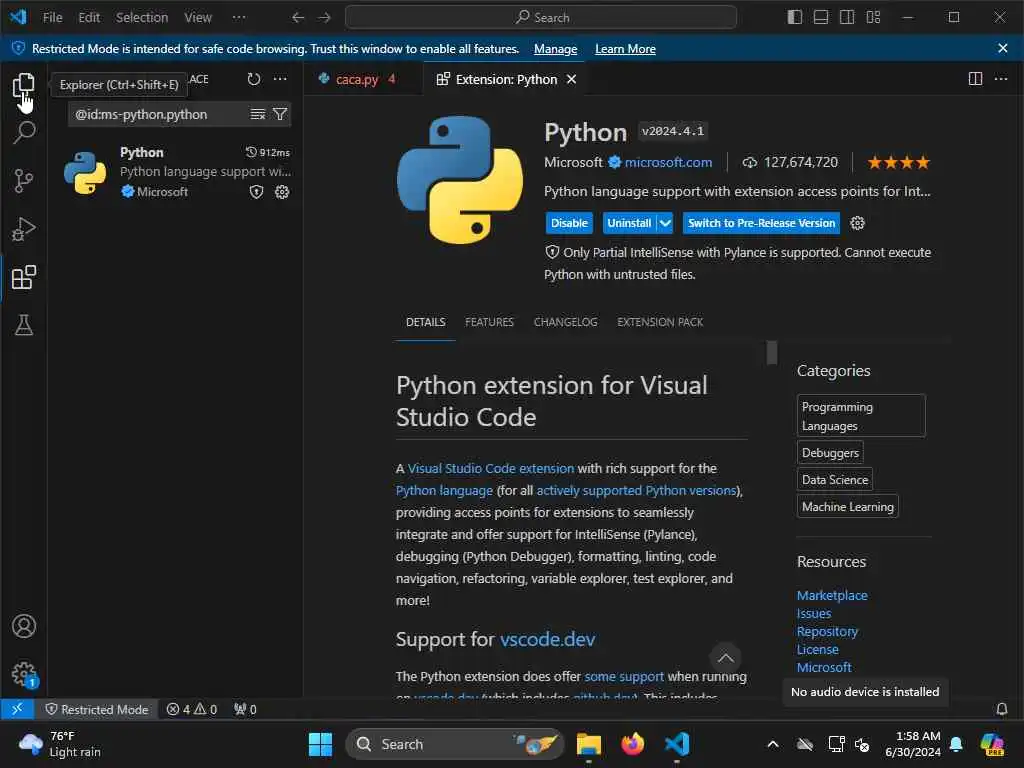Open hidden menu bar items overflow
Image resolution: width=1024 pixels, height=768 pixels.
point(239,18)
